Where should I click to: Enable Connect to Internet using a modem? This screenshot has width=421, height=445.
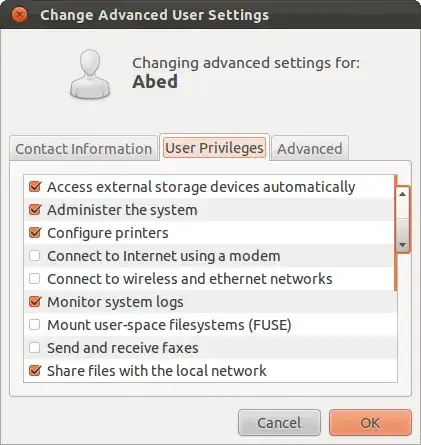[x=35, y=256]
